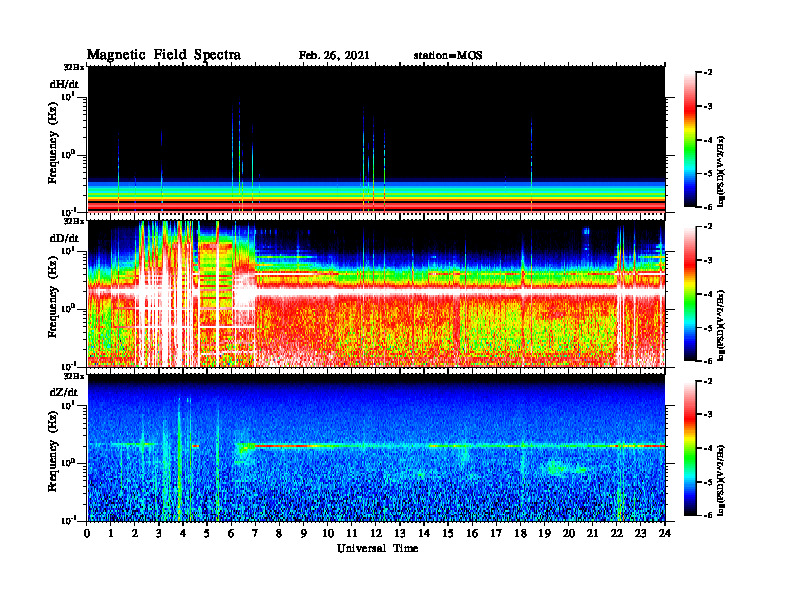Click inside the dD/dt spectrogram plot
The image size is (792, 612).
click(x=376, y=293)
